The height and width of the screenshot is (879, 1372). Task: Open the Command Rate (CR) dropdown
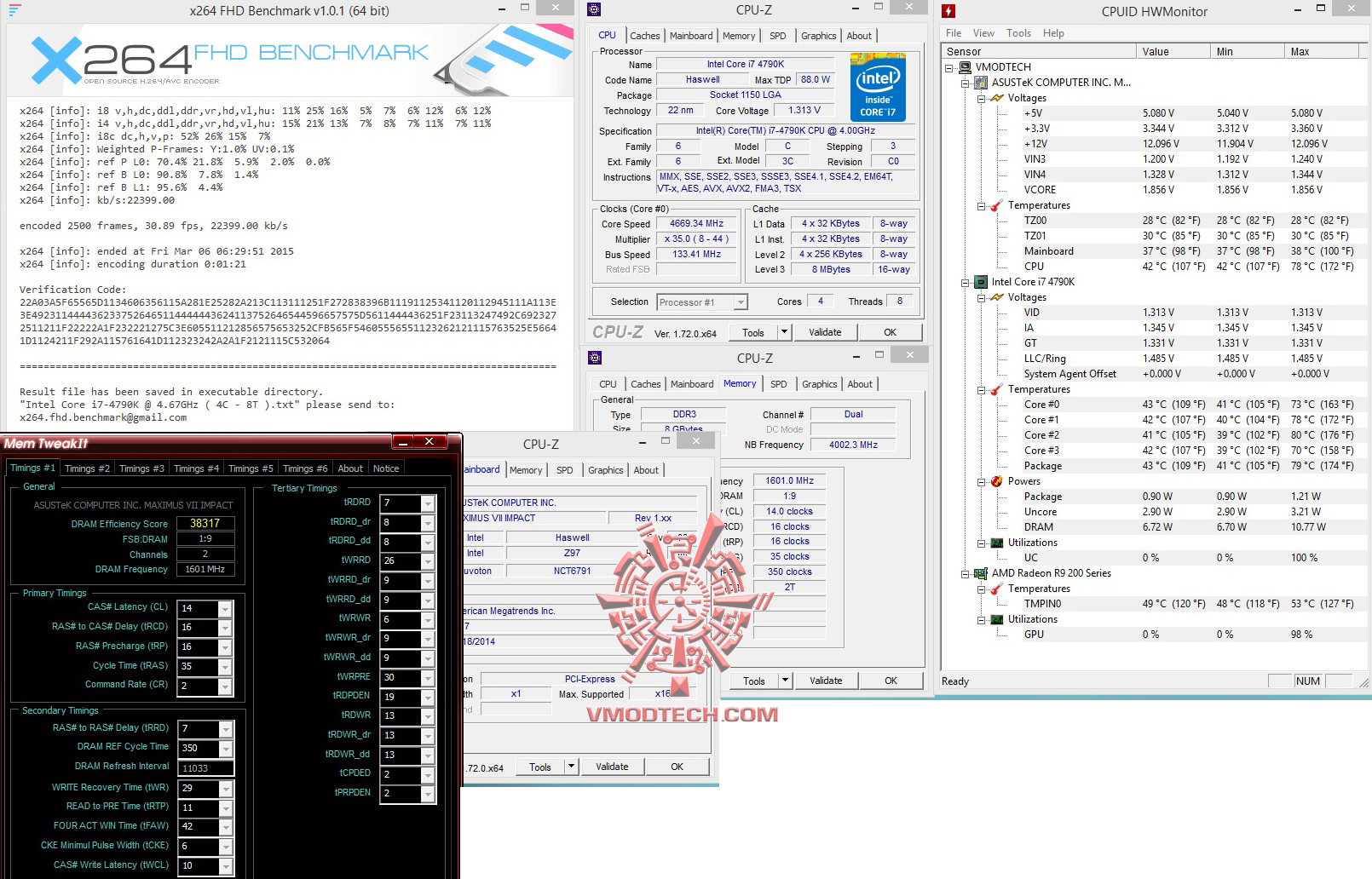click(x=225, y=687)
